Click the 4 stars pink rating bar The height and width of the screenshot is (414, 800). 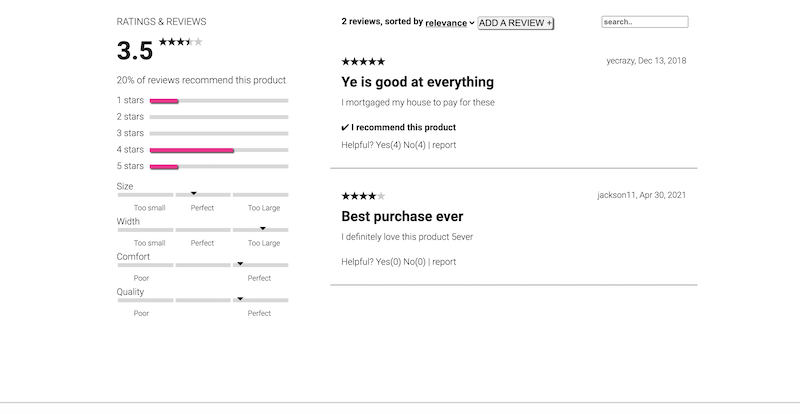[x=192, y=151]
